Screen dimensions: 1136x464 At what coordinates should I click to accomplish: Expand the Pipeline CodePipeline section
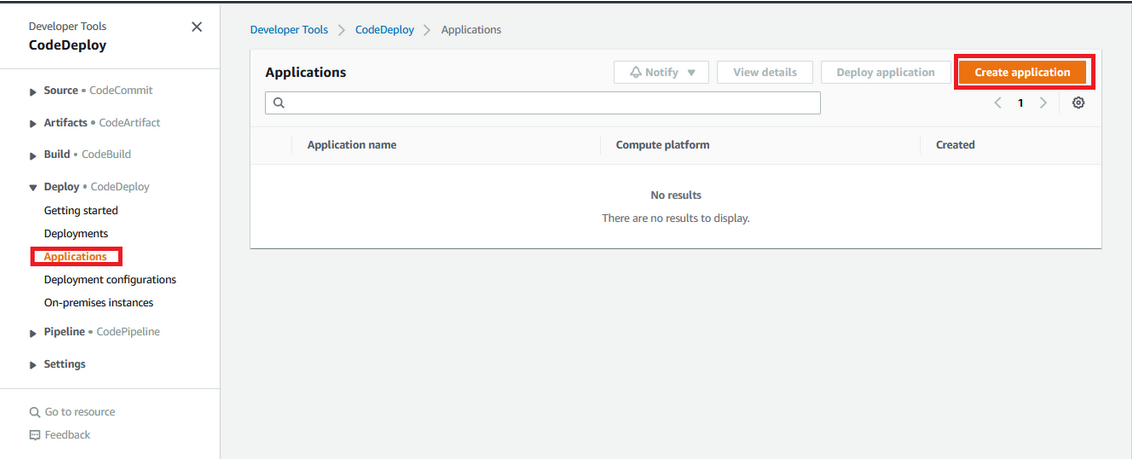(x=33, y=332)
